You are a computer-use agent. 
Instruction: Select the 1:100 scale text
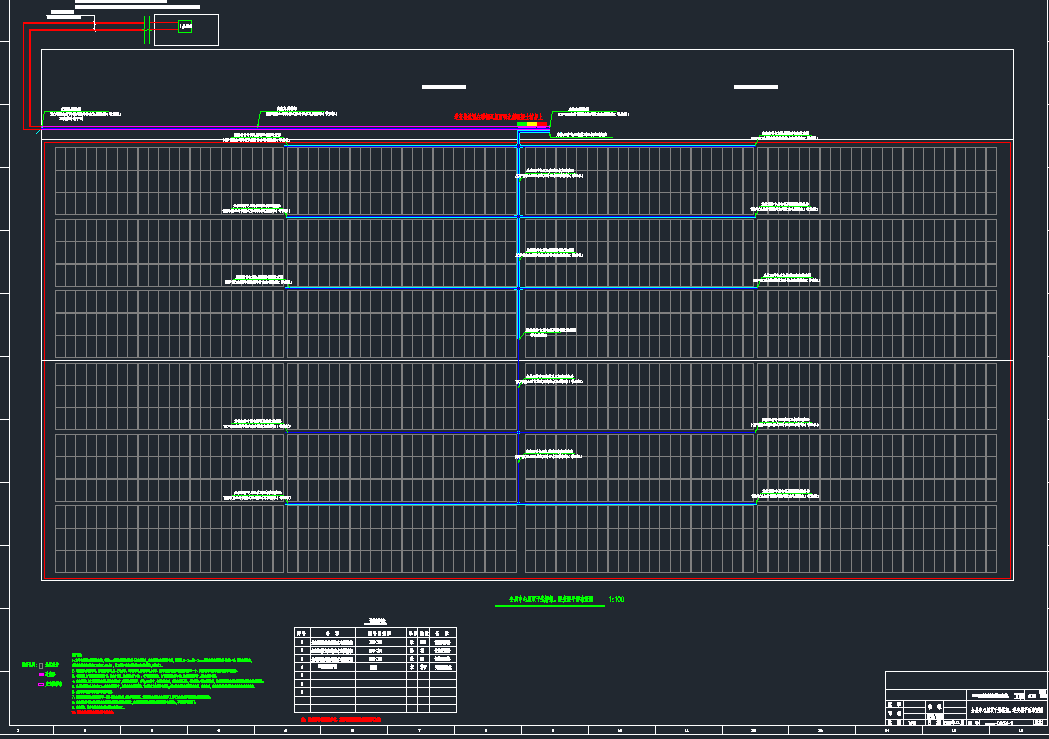(616, 600)
